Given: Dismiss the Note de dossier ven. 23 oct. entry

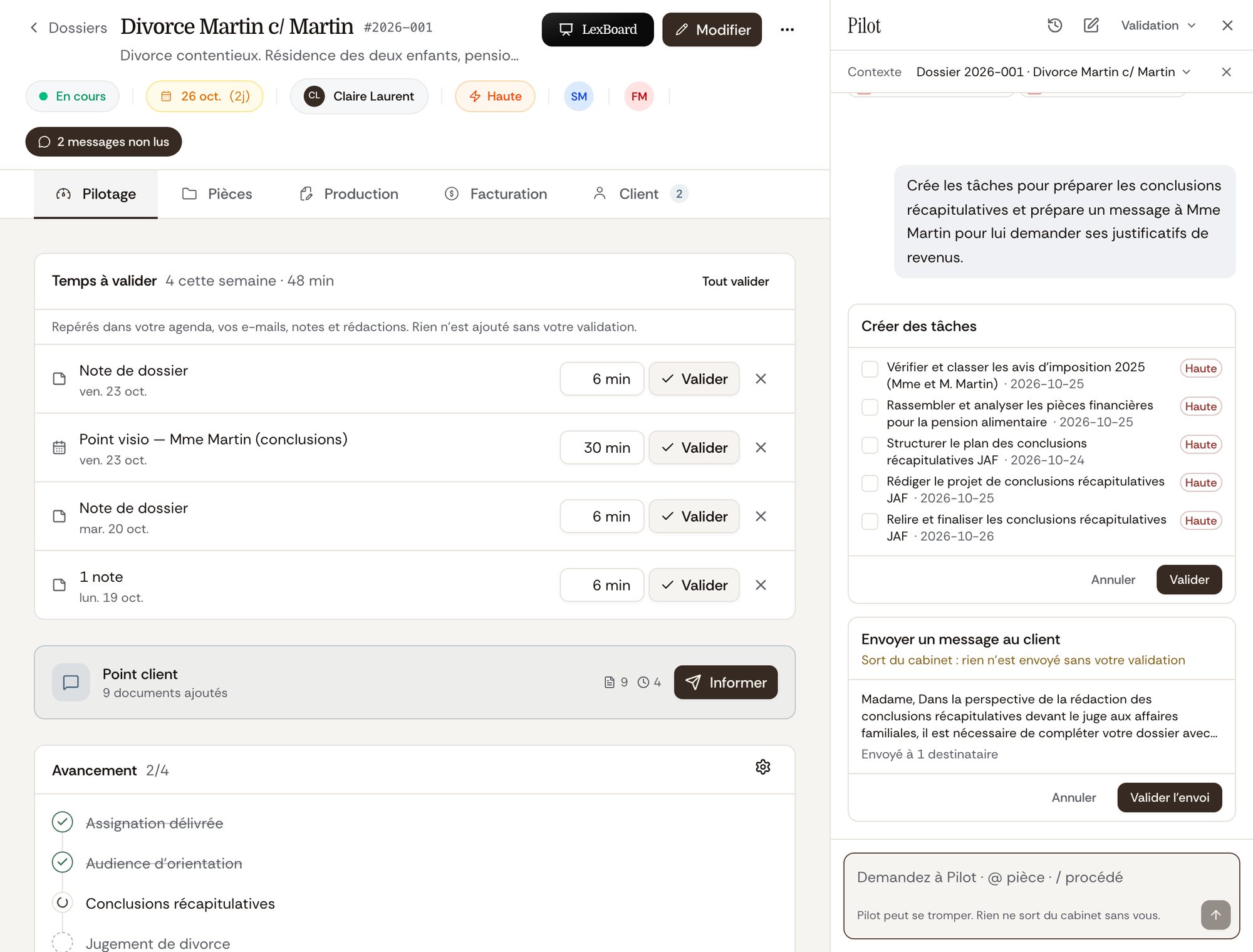Looking at the screenshot, I should click(x=761, y=378).
